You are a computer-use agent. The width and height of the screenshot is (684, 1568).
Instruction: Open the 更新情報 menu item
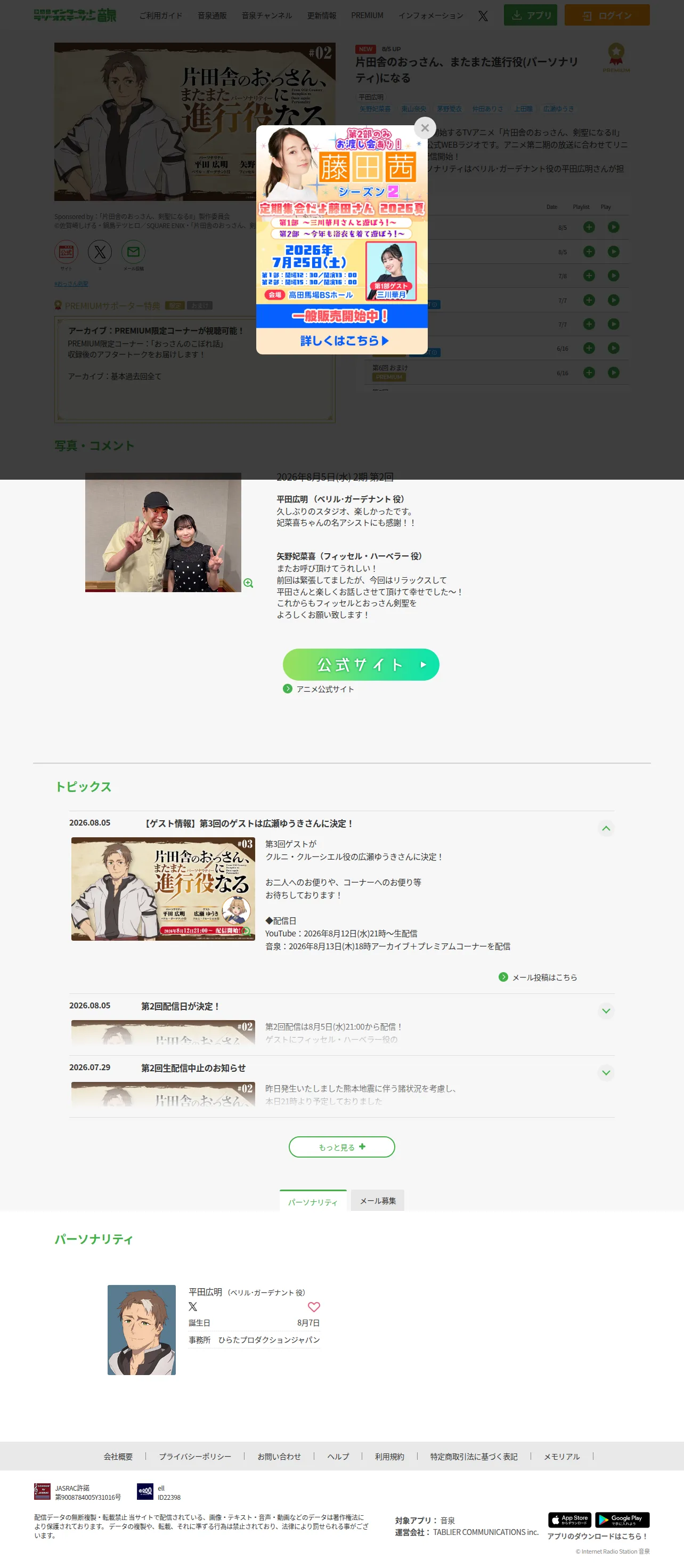[x=321, y=16]
